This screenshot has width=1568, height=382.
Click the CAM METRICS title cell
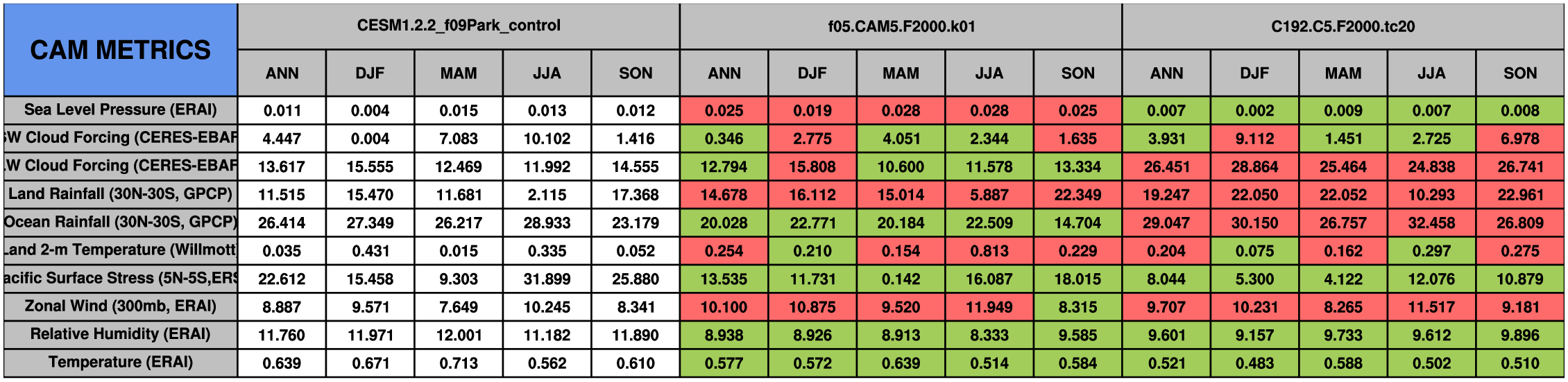pos(120,50)
